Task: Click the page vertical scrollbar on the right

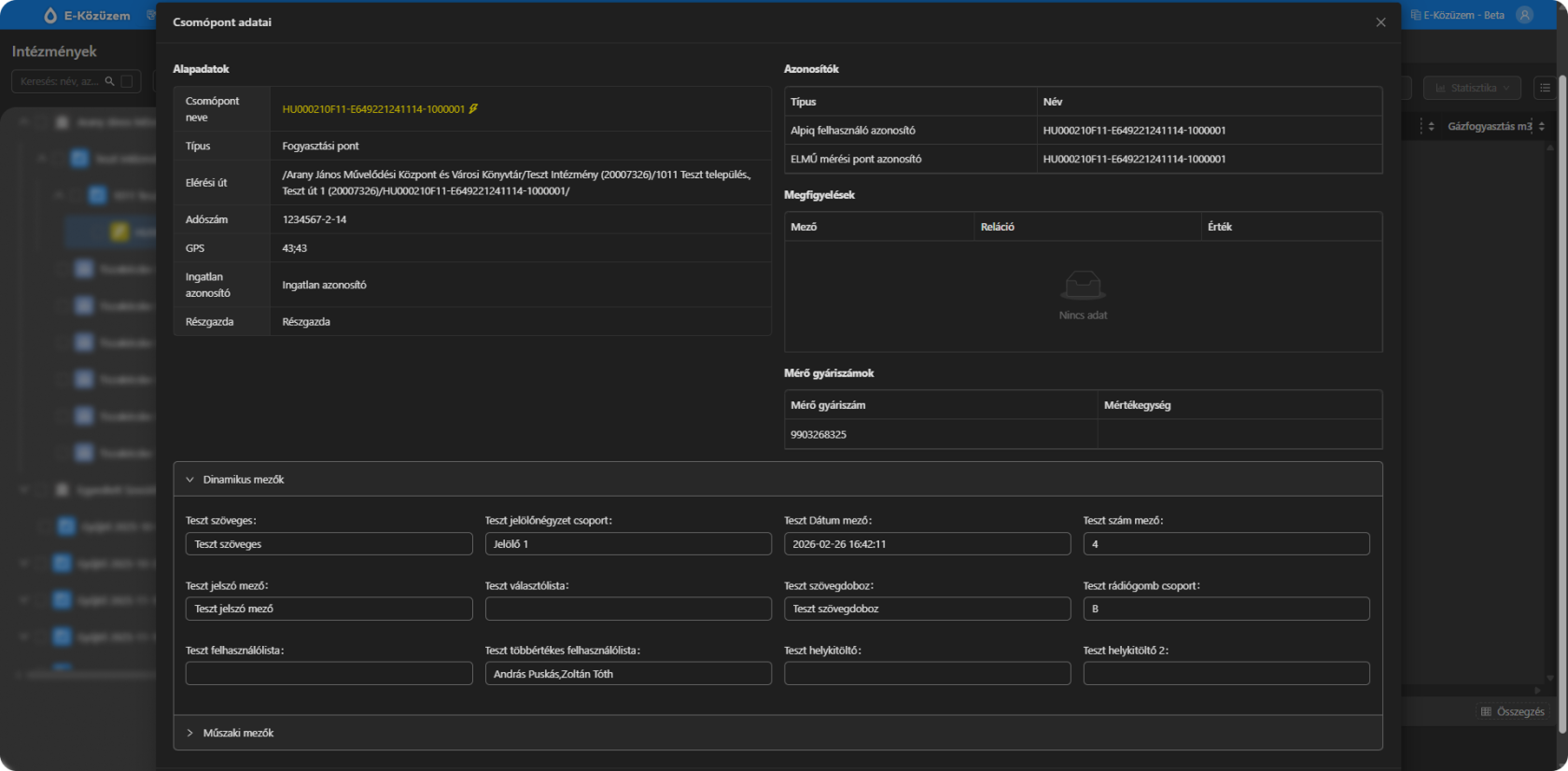Action: point(1562,373)
